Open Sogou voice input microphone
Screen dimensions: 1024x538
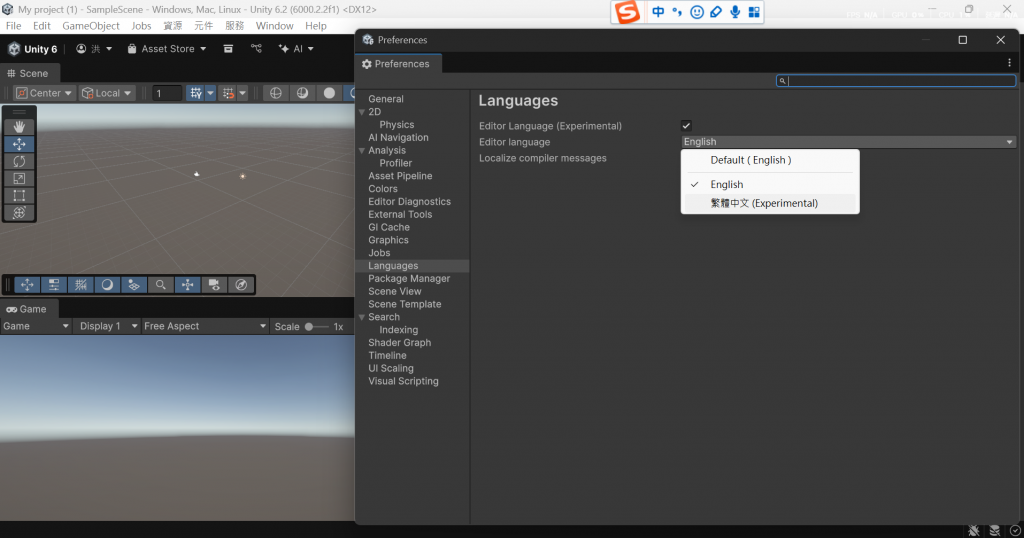coord(735,12)
